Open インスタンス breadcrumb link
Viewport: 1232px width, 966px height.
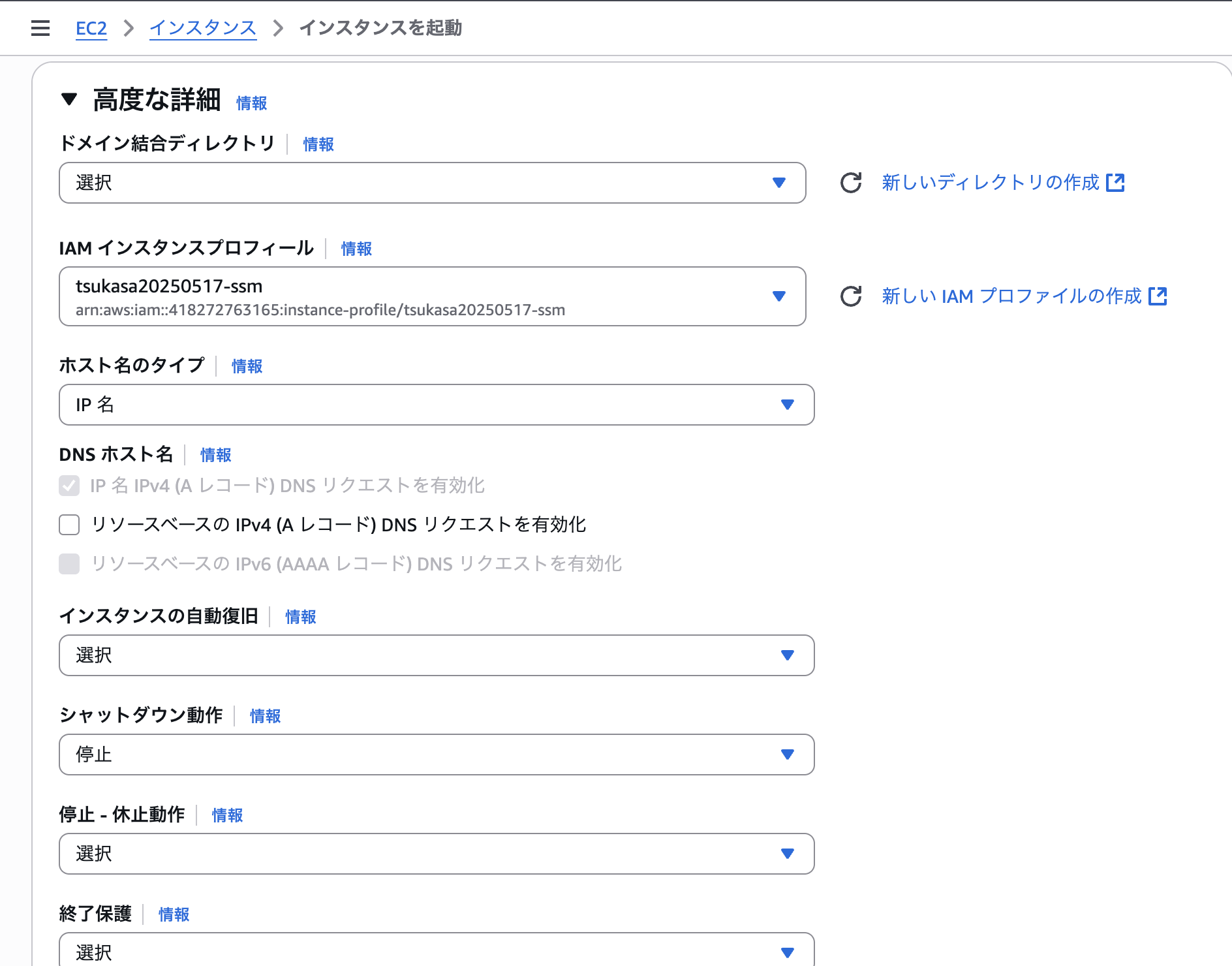coord(202,27)
